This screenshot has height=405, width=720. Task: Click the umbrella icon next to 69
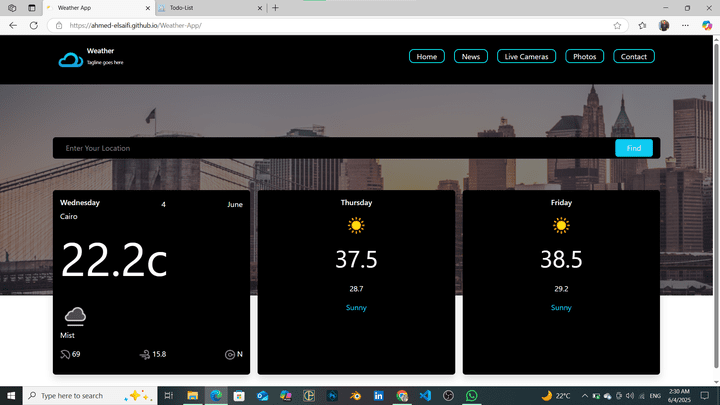click(x=65, y=354)
